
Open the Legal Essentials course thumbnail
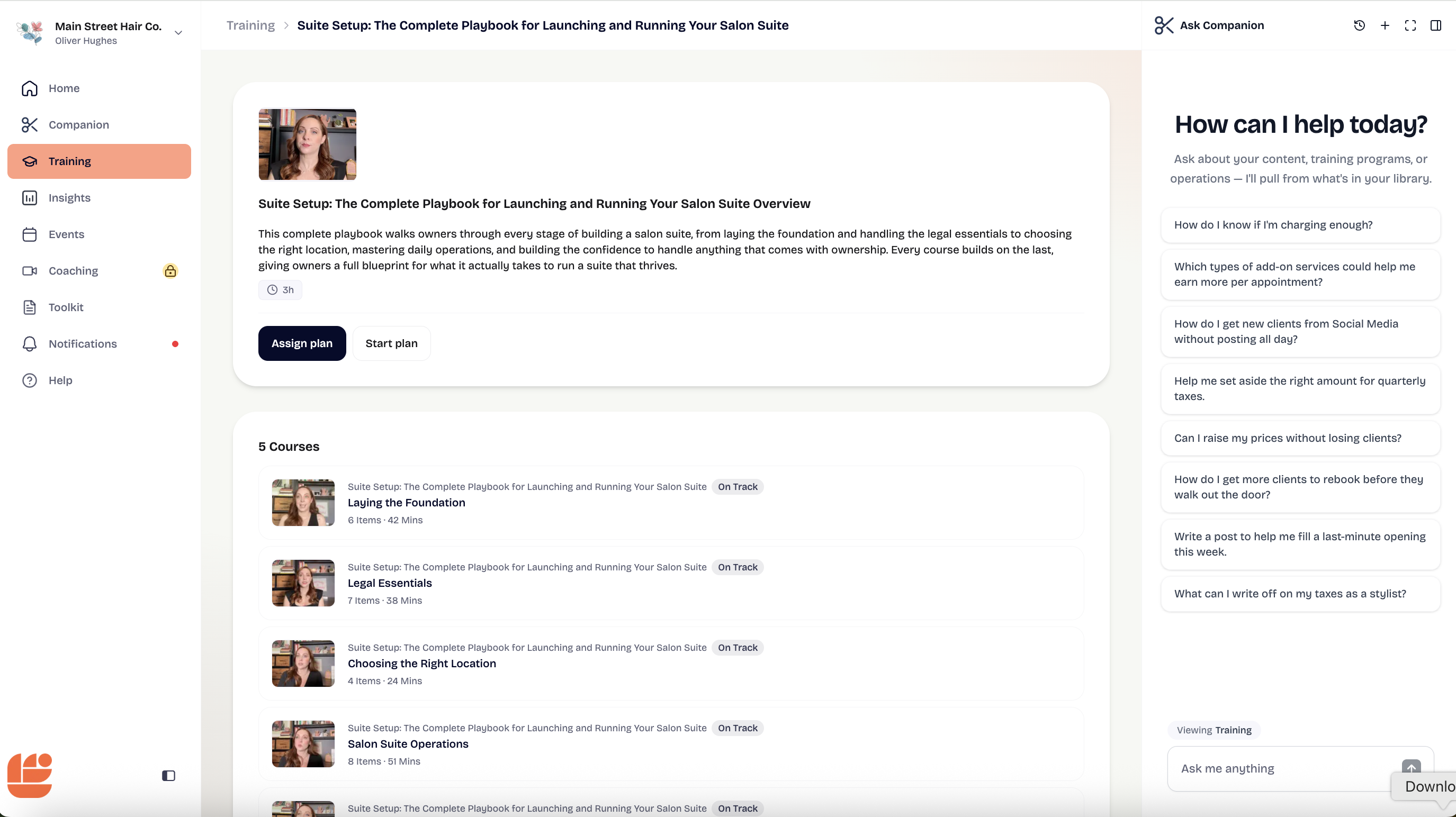coord(303,583)
